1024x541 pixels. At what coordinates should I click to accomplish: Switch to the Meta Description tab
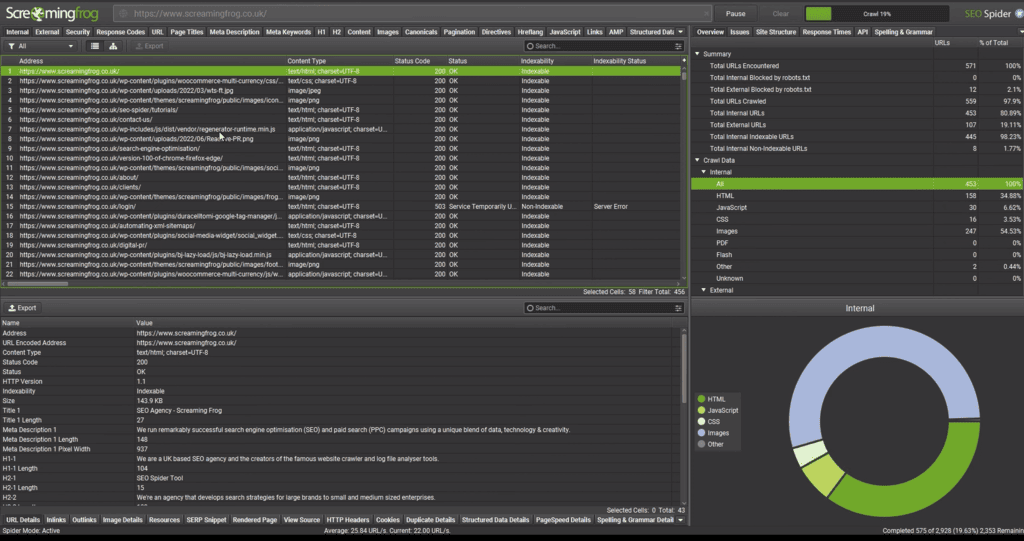click(234, 31)
